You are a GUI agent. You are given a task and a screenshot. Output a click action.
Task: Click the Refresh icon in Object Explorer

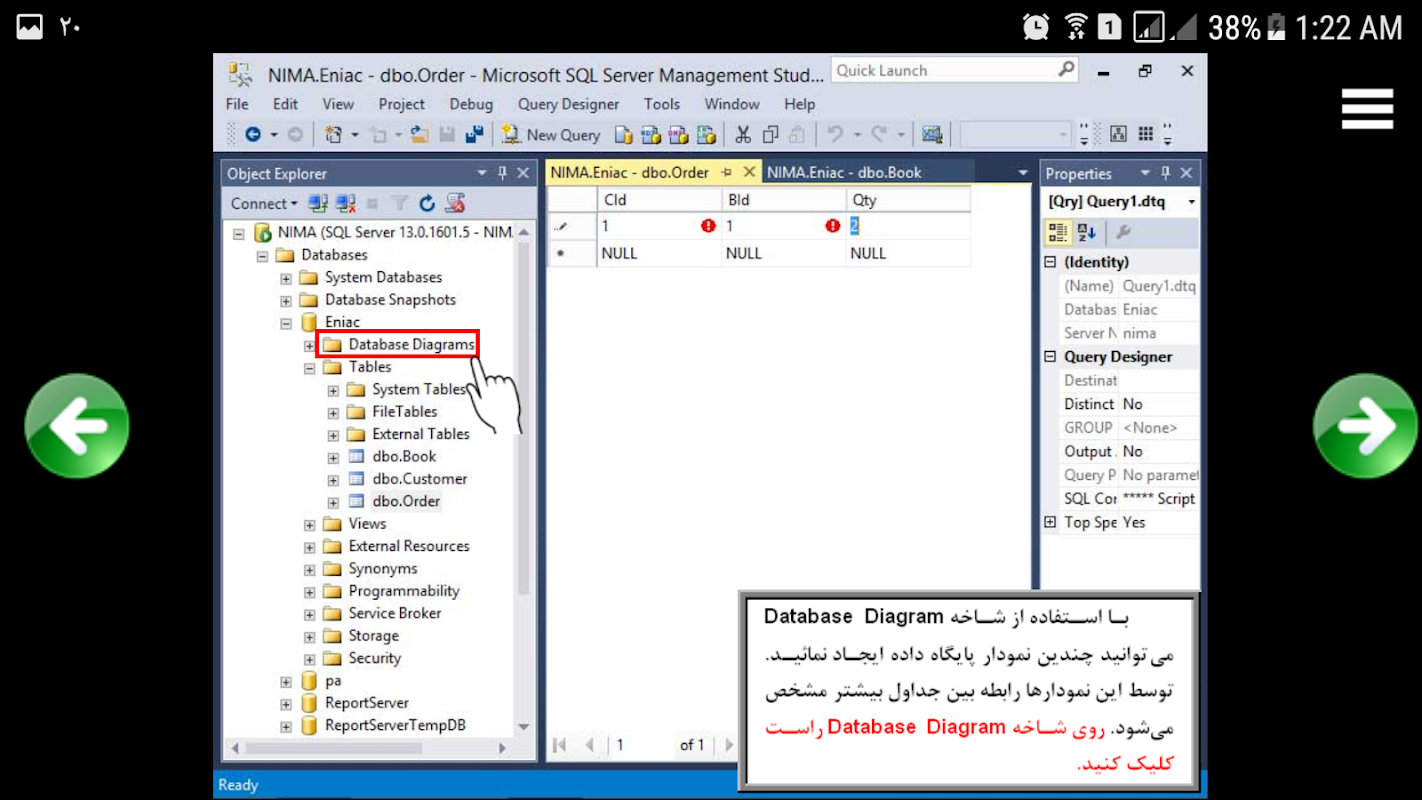coord(427,203)
